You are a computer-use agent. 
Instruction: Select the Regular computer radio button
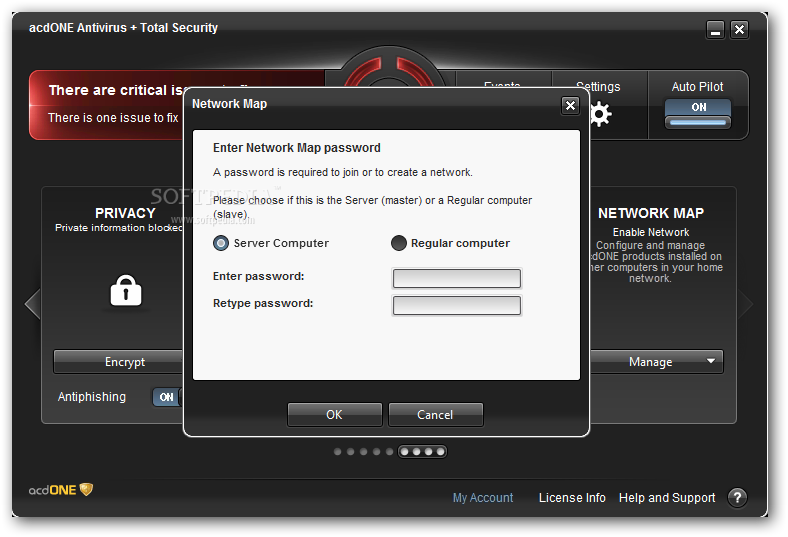point(399,243)
